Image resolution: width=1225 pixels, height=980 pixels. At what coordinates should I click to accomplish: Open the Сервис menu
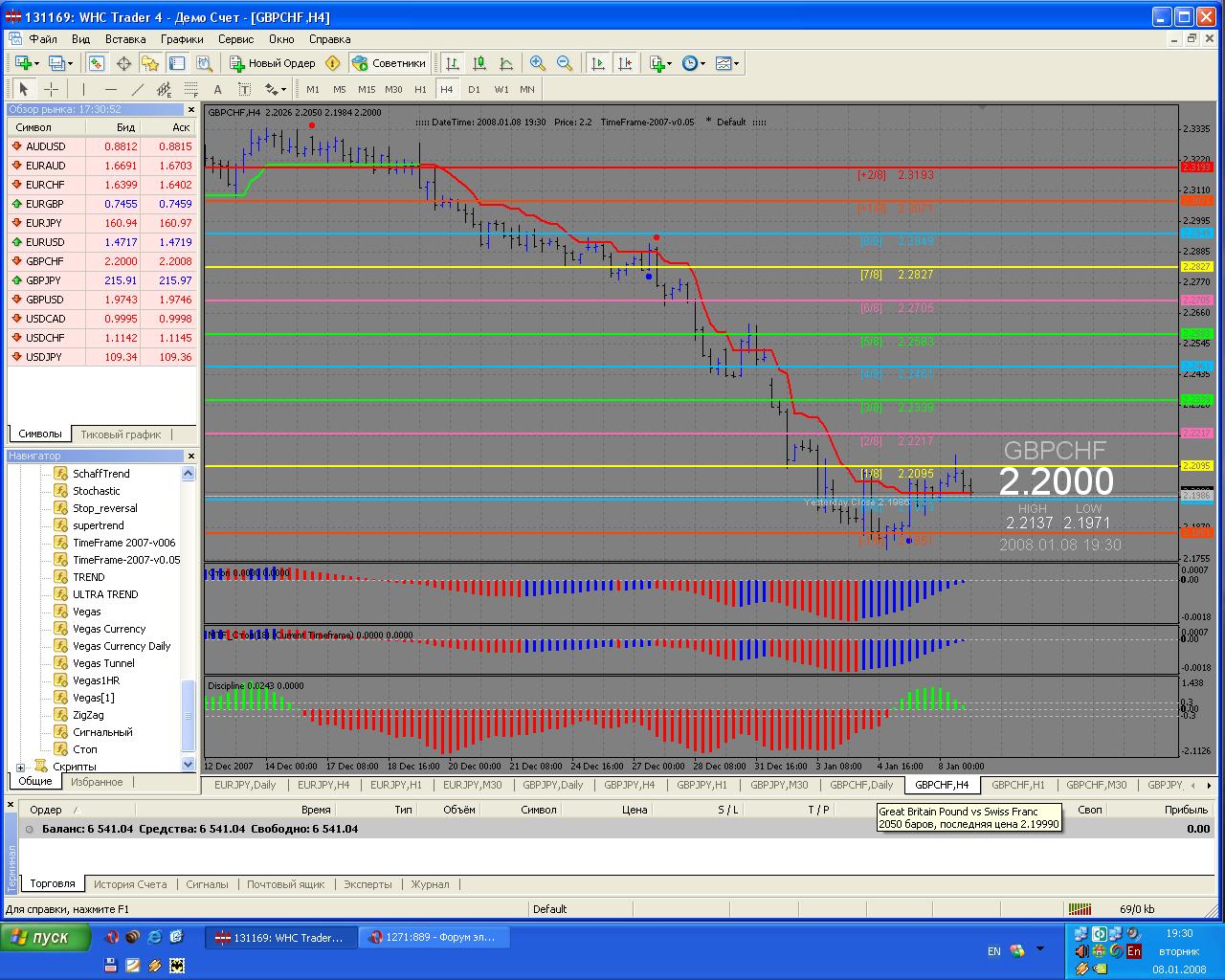[x=235, y=39]
